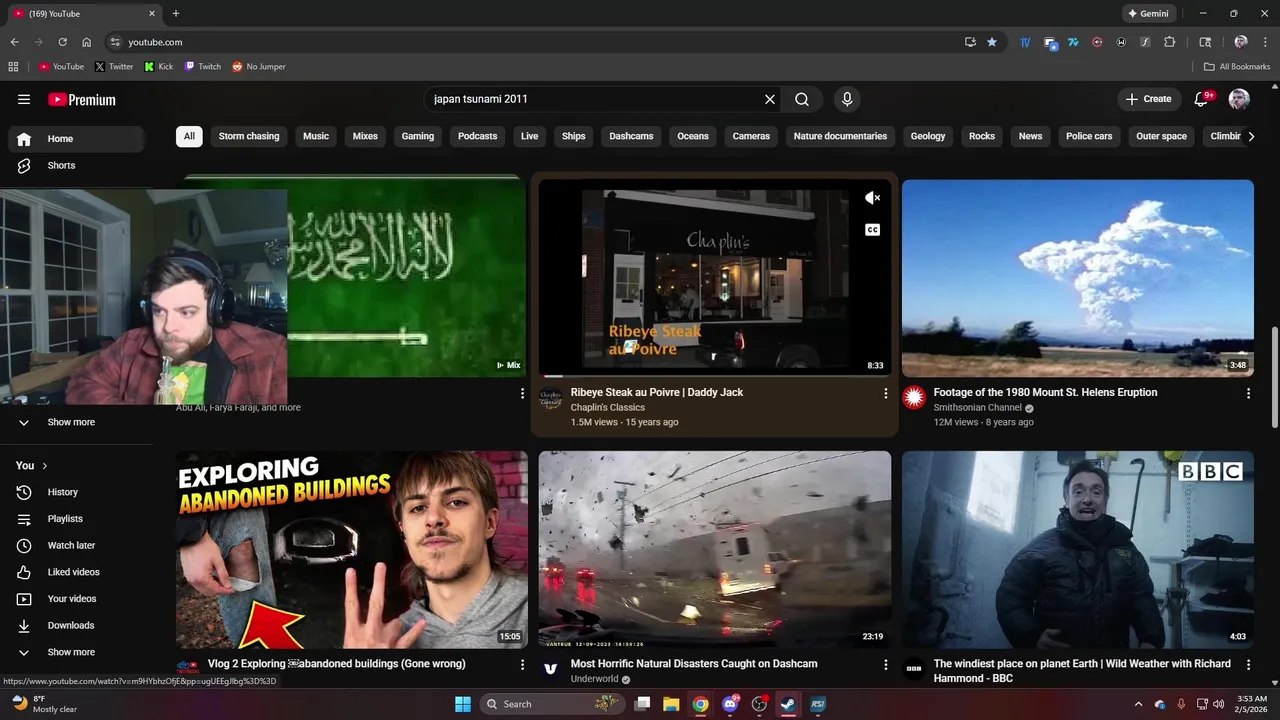
Task: Open the BBC channel avatar
Action: 914,669
